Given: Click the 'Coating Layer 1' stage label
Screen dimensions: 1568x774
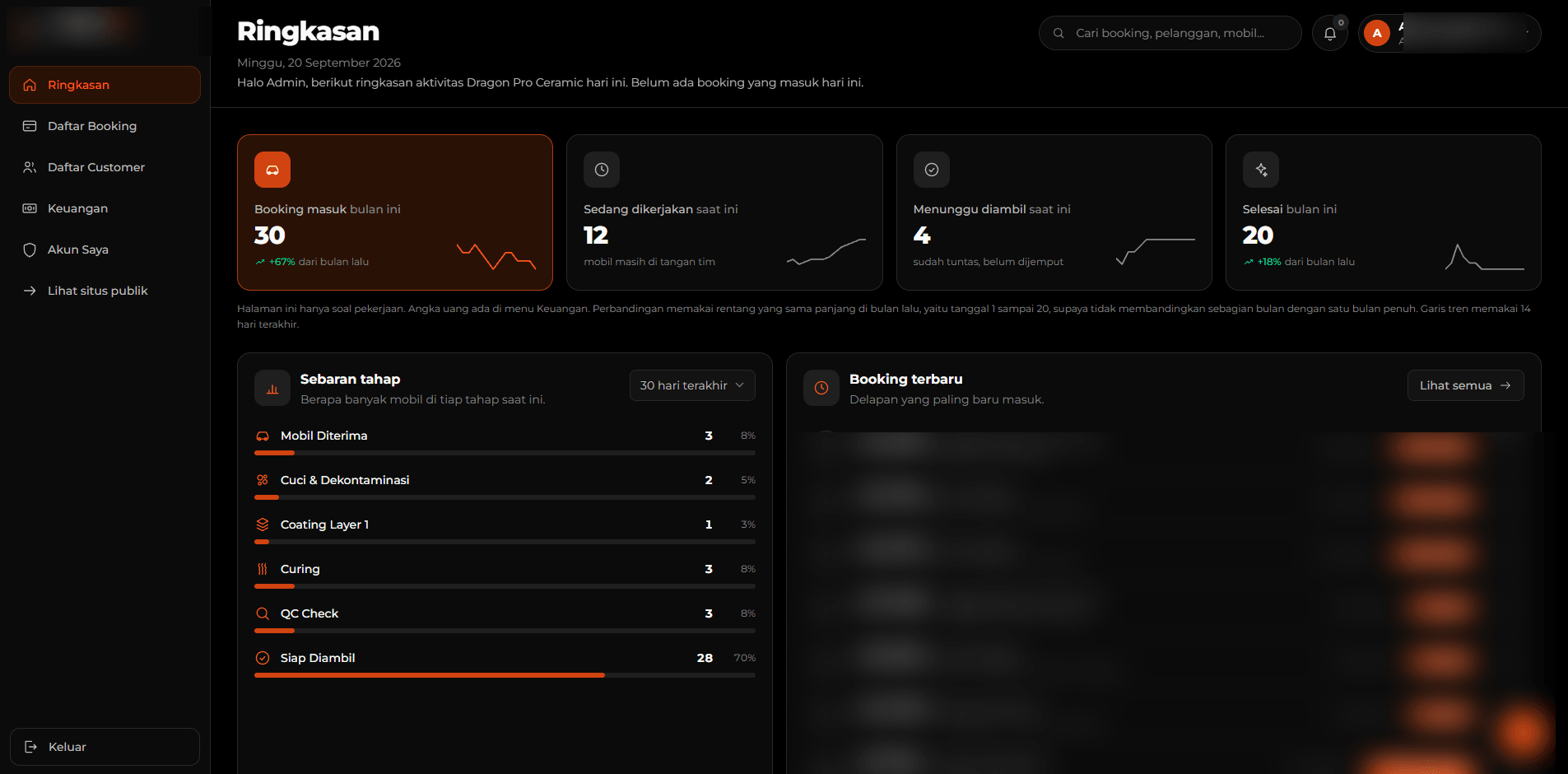Looking at the screenshot, I should (324, 525).
